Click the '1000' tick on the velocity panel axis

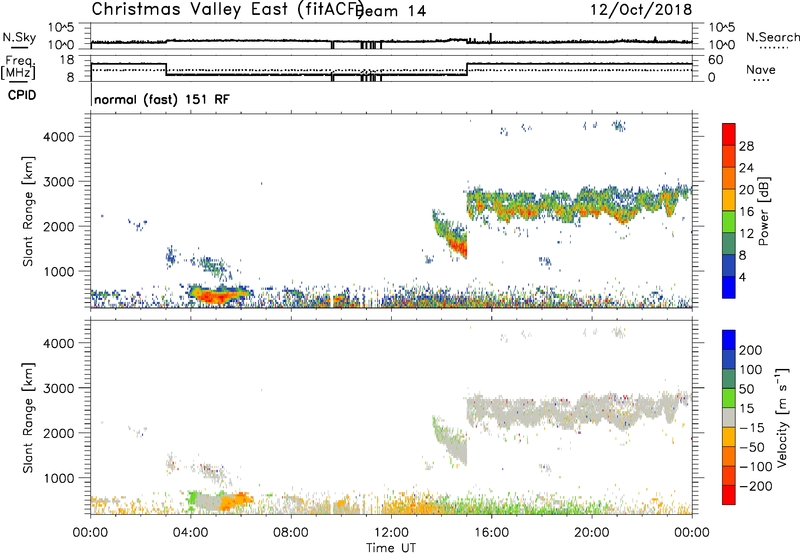click(59, 478)
